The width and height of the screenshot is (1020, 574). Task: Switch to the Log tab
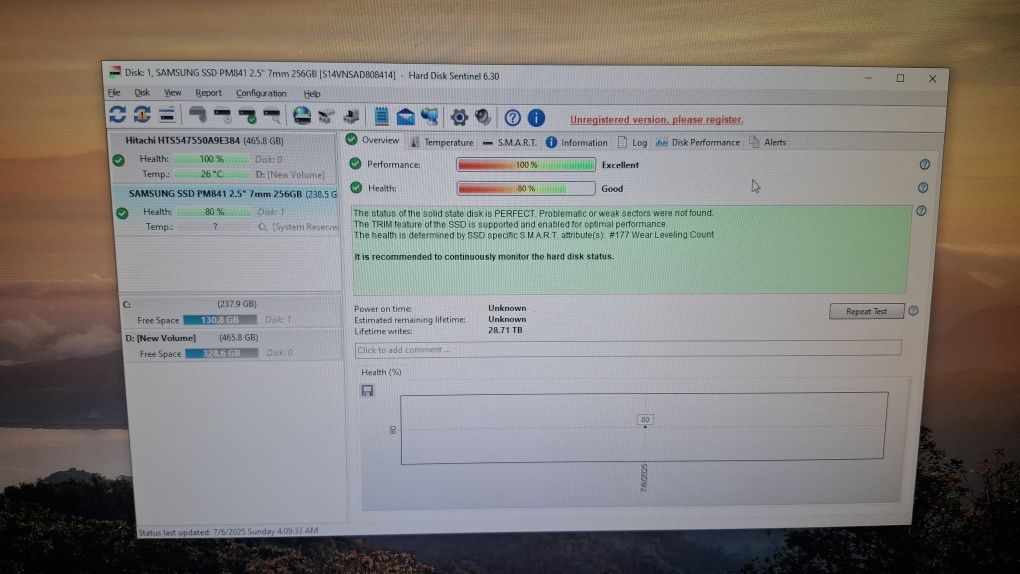632,142
